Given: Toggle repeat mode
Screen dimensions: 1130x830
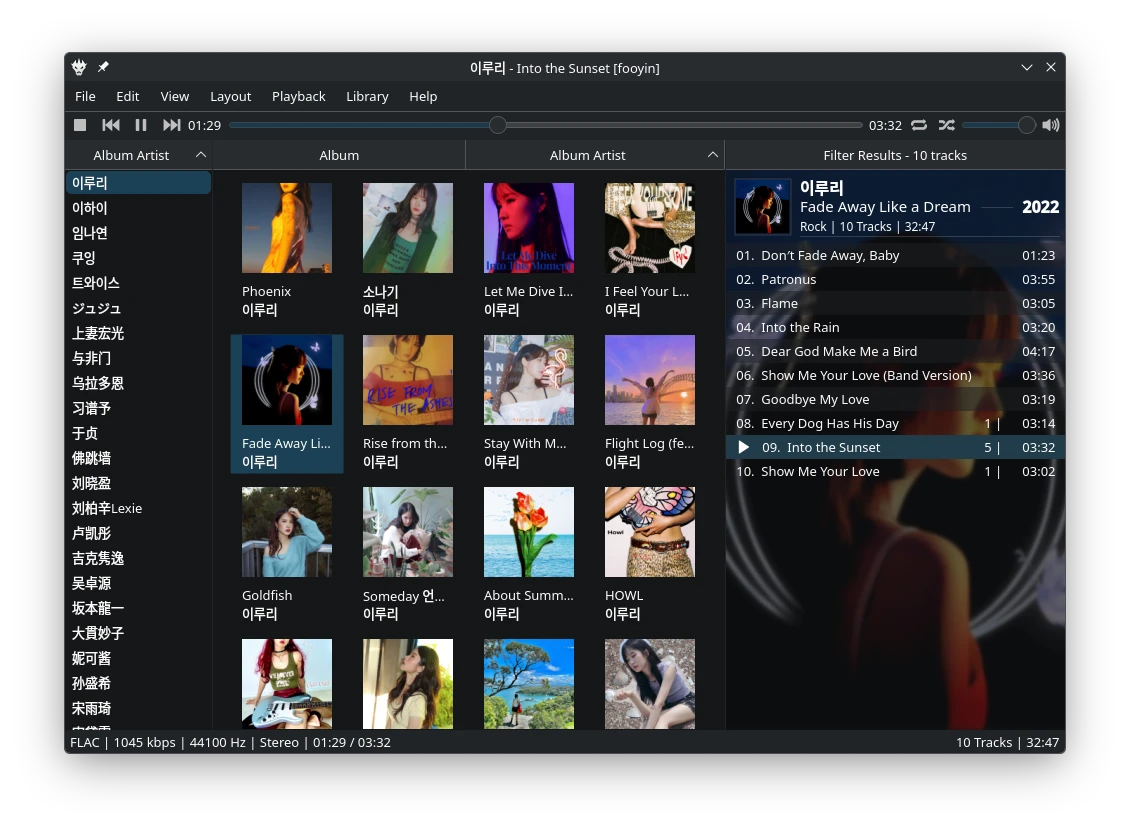Looking at the screenshot, I should 919,125.
